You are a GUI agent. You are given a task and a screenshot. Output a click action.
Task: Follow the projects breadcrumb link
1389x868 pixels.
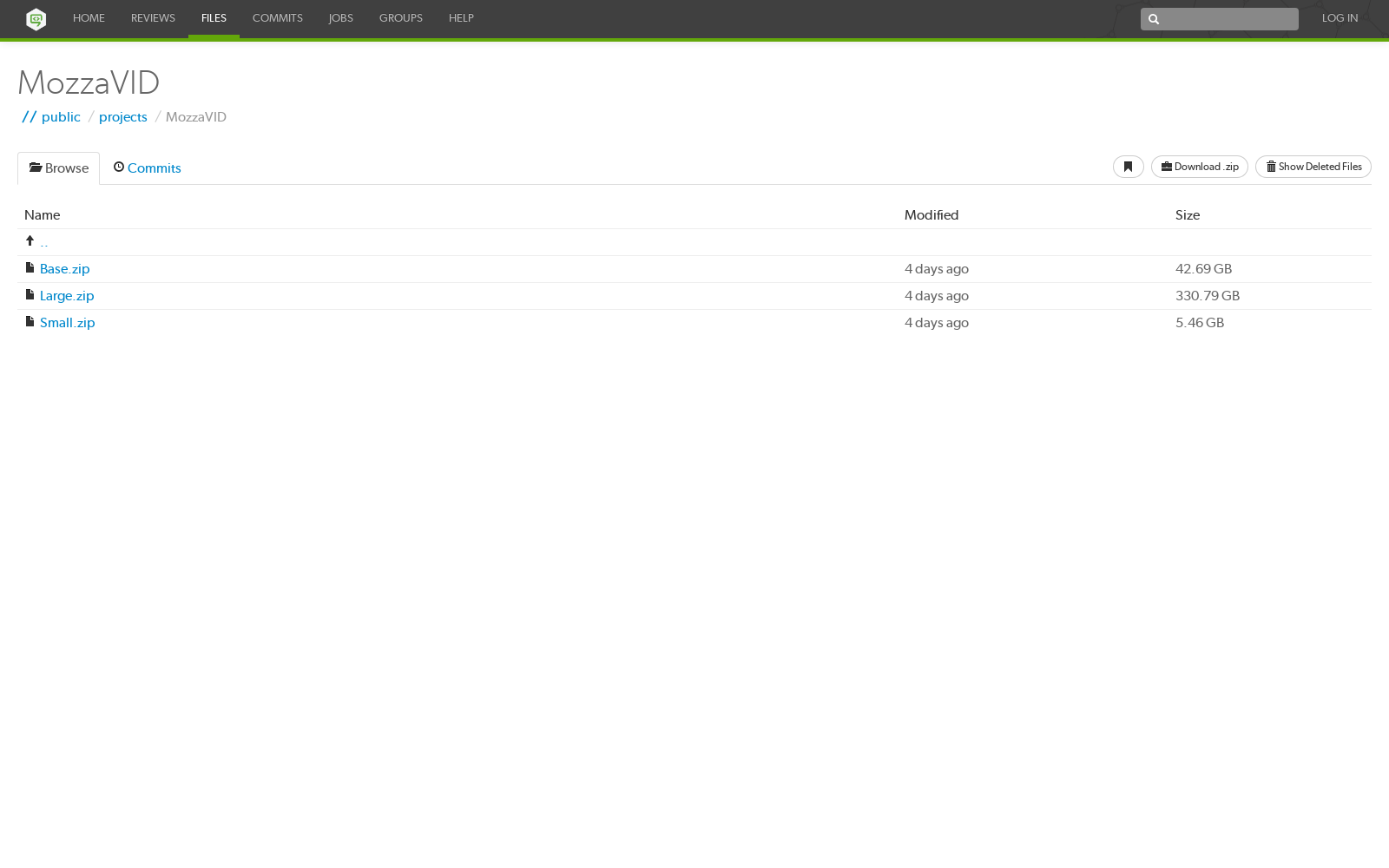pyautogui.click(x=123, y=117)
